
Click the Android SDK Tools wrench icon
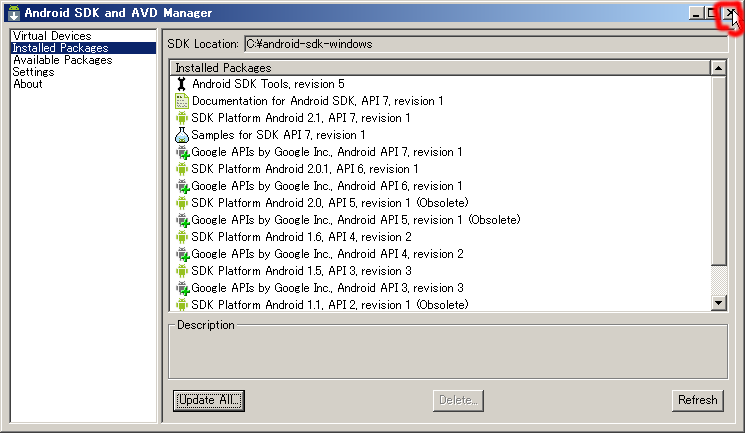181,84
